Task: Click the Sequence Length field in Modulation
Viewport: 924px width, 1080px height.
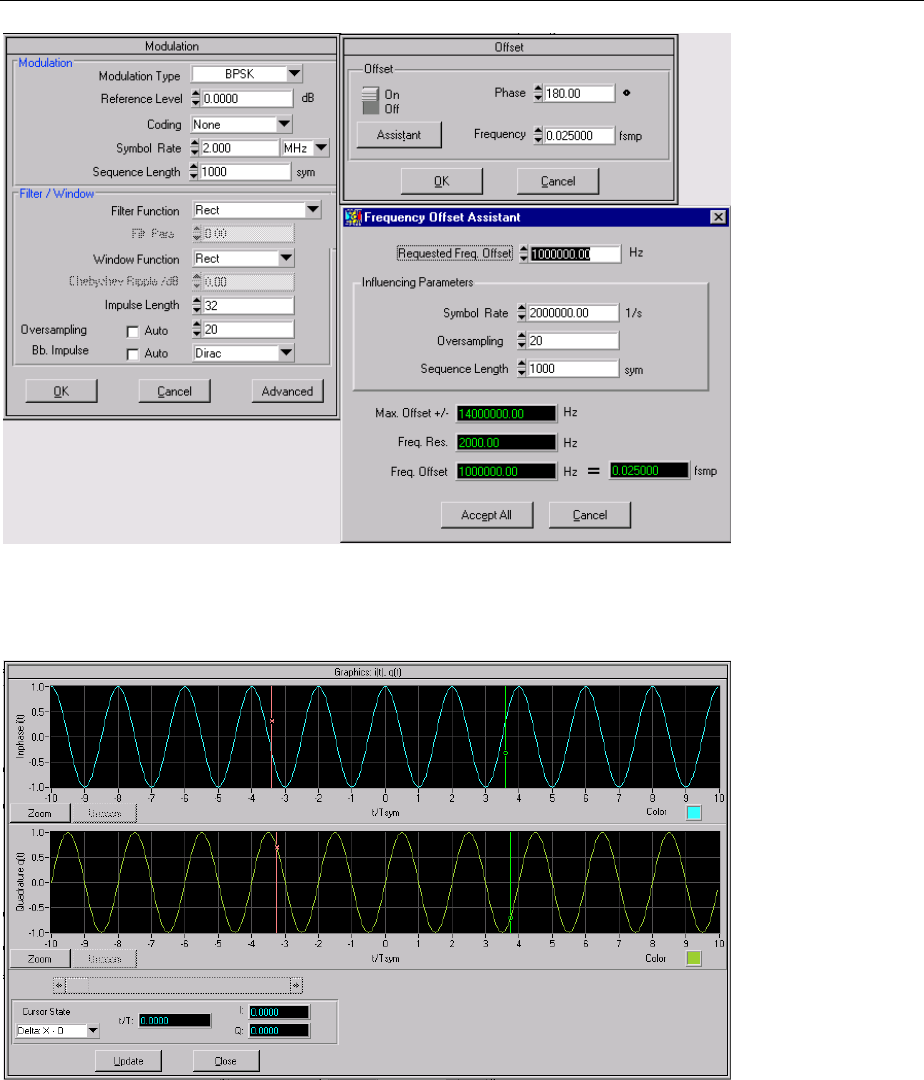Action: click(244, 172)
